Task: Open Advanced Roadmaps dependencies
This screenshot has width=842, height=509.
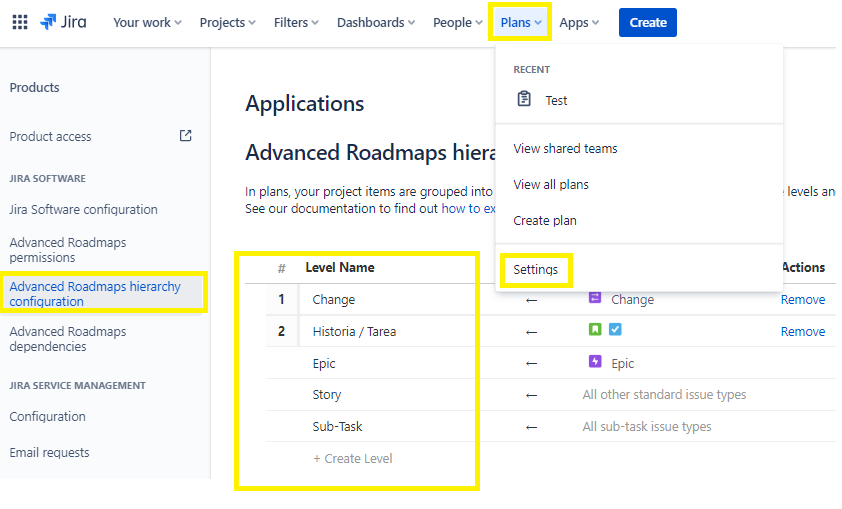Action: [68, 339]
